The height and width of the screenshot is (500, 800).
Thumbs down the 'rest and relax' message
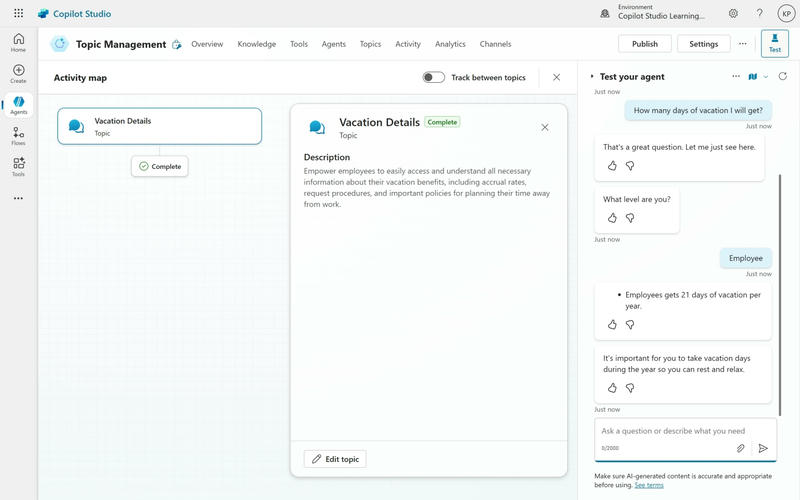point(630,388)
